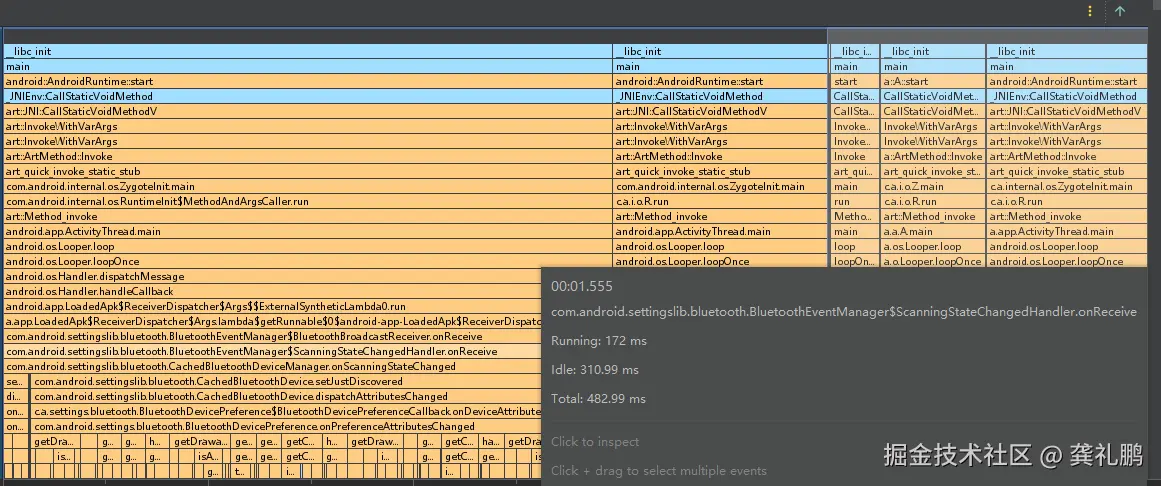Select the CachedBluetoothDevice.setJustDiscovered frame
This screenshot has height=486, width=1161.
coord(287,382)
